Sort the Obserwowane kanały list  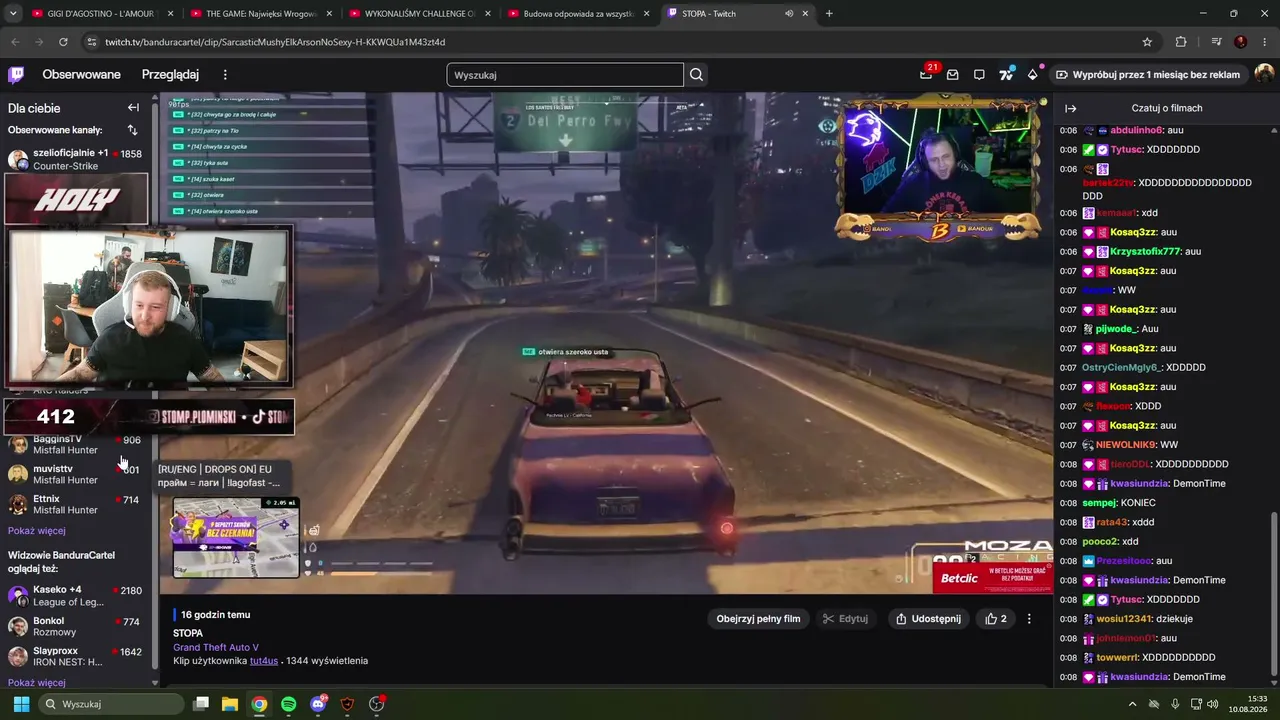click(132, 130)
